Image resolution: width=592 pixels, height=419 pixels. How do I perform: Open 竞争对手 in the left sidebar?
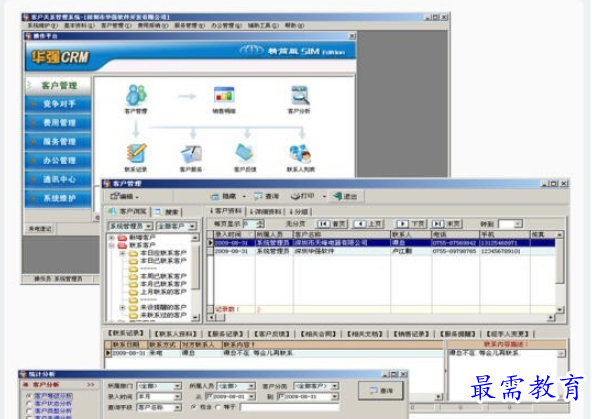click(58, 104)
